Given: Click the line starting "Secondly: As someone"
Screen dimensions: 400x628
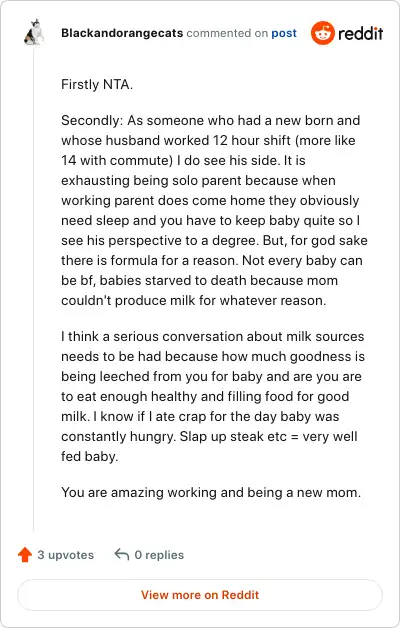Looking at the screenshot, I should pos(211,121).
